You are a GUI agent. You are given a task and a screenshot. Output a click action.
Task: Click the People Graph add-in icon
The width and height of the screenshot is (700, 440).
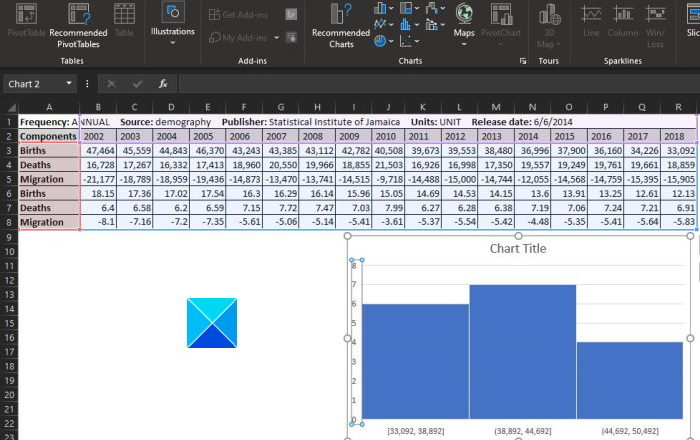point(291,37)
